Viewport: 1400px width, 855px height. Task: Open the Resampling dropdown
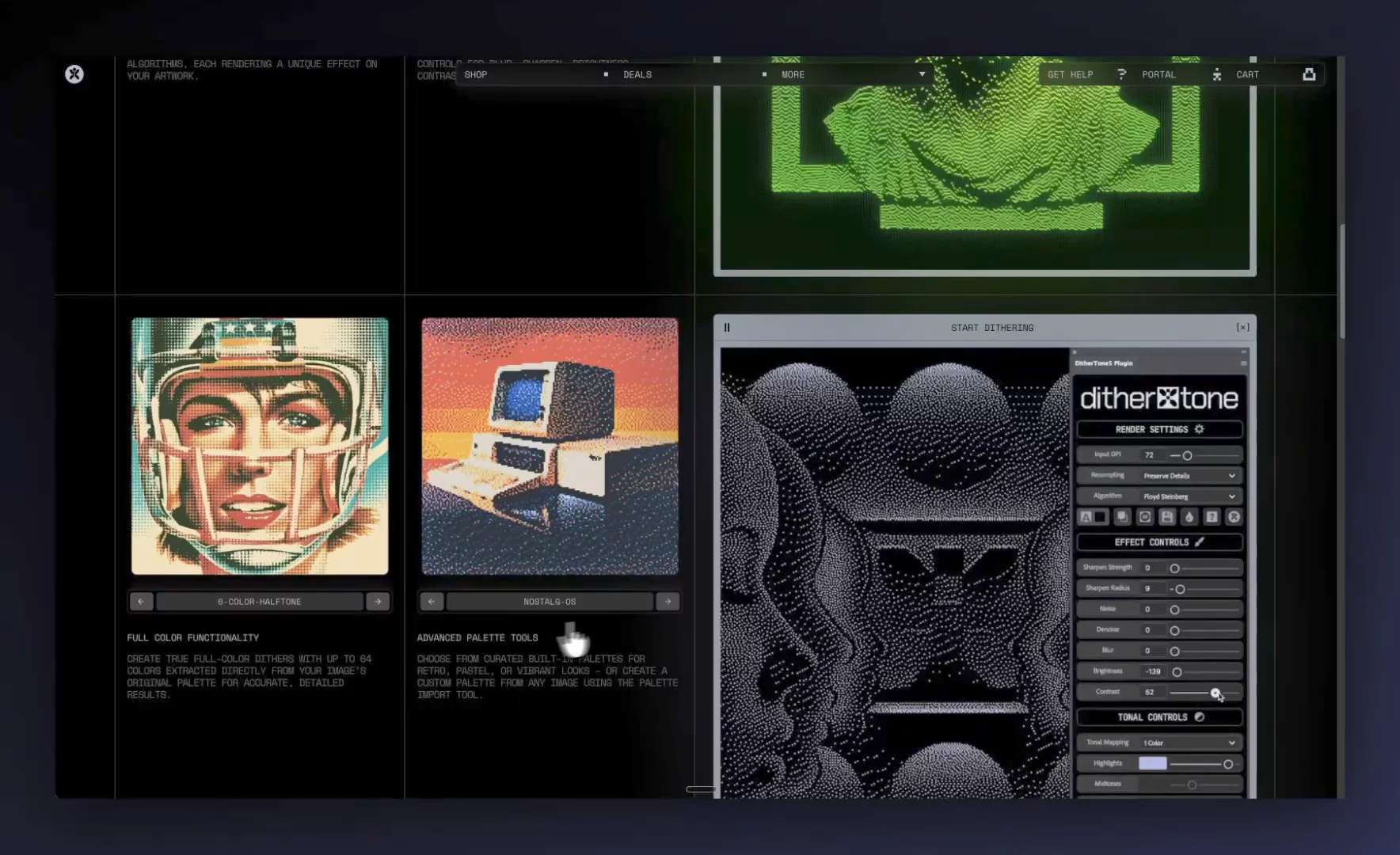coord(1189,476)
